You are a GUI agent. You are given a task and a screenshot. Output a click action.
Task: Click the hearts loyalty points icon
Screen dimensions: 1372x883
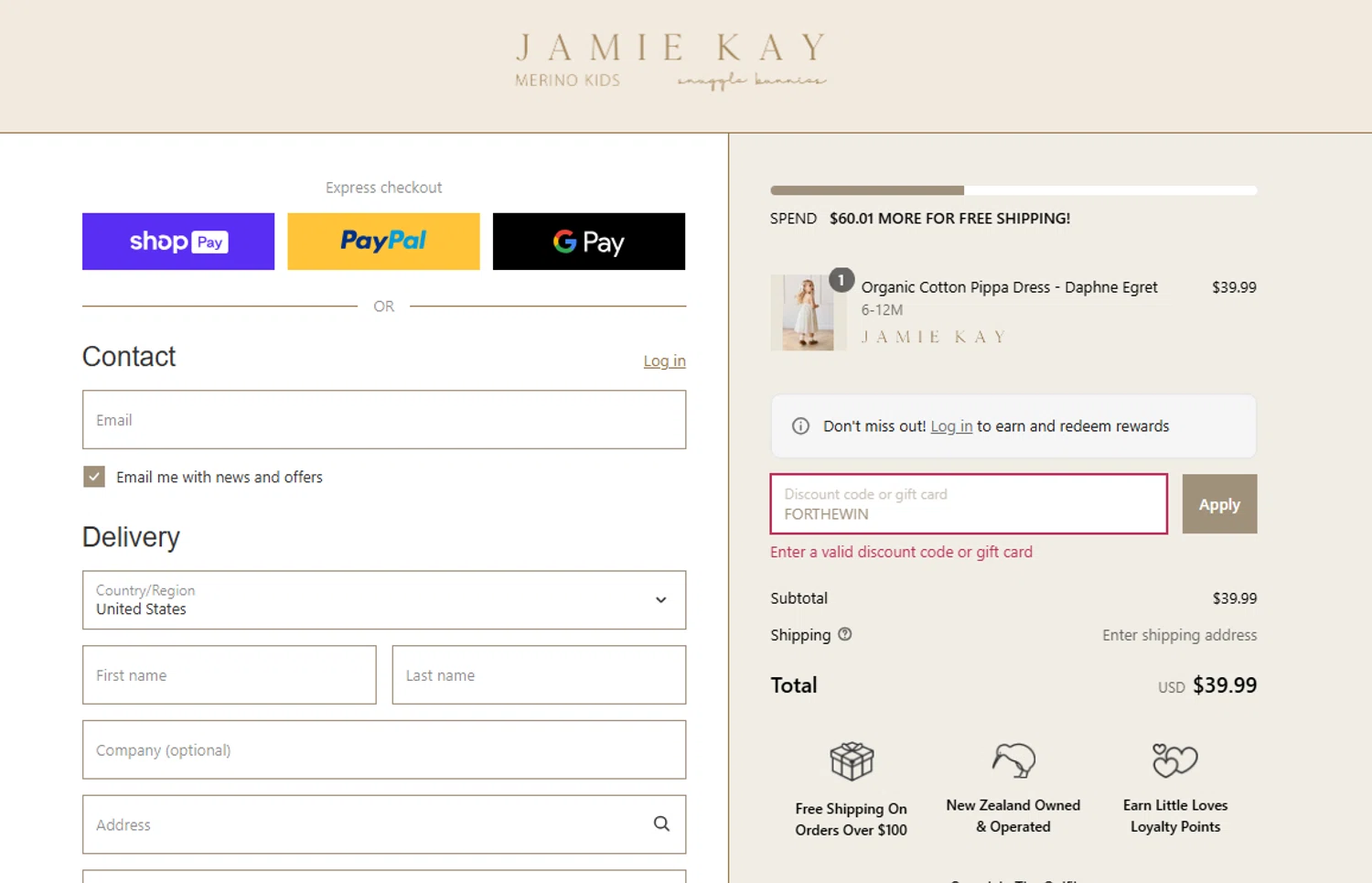[x=1175, y=760]
